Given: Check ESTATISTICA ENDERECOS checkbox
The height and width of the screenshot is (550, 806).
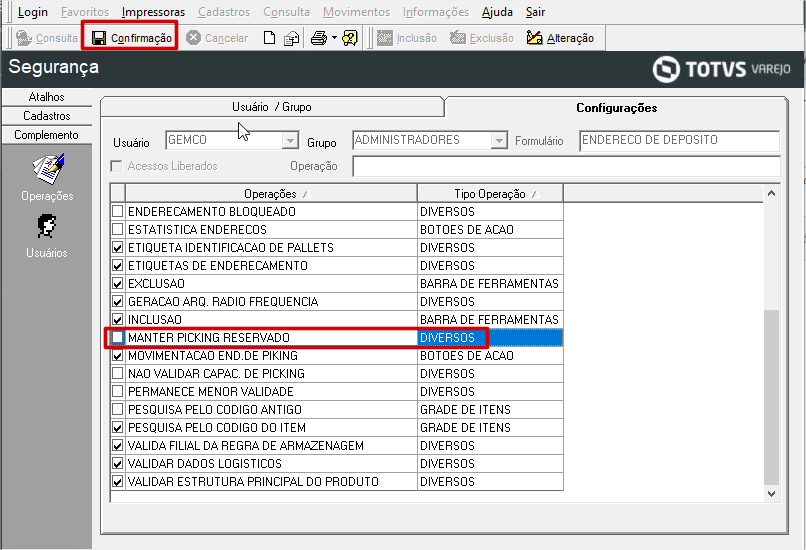Looking at the screenshot, I should pyautogui.click(x=118, y=229).
